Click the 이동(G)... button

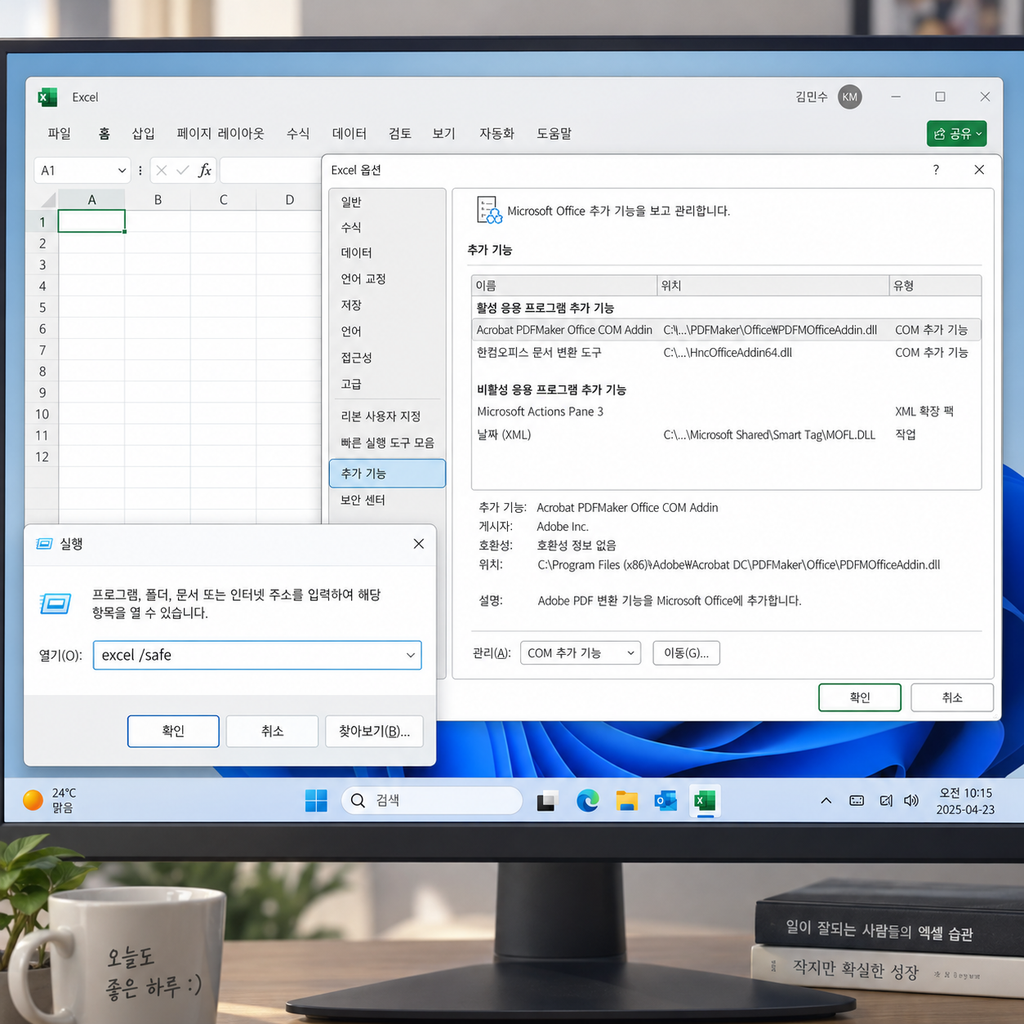(686, 653)
